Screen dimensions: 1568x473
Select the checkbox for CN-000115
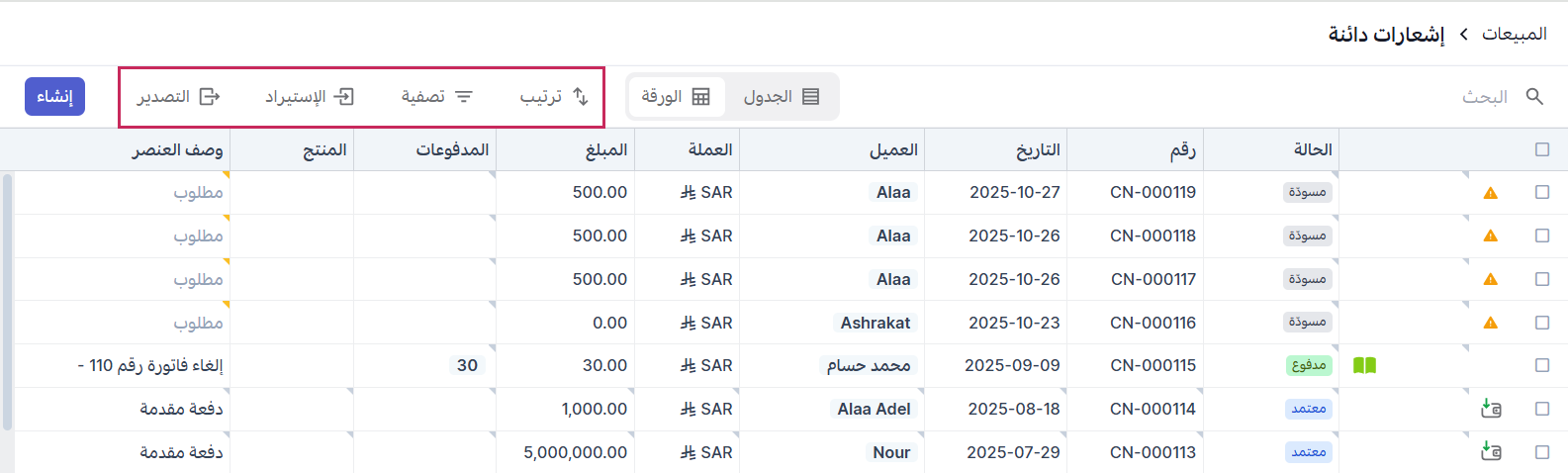(1542, 365)
